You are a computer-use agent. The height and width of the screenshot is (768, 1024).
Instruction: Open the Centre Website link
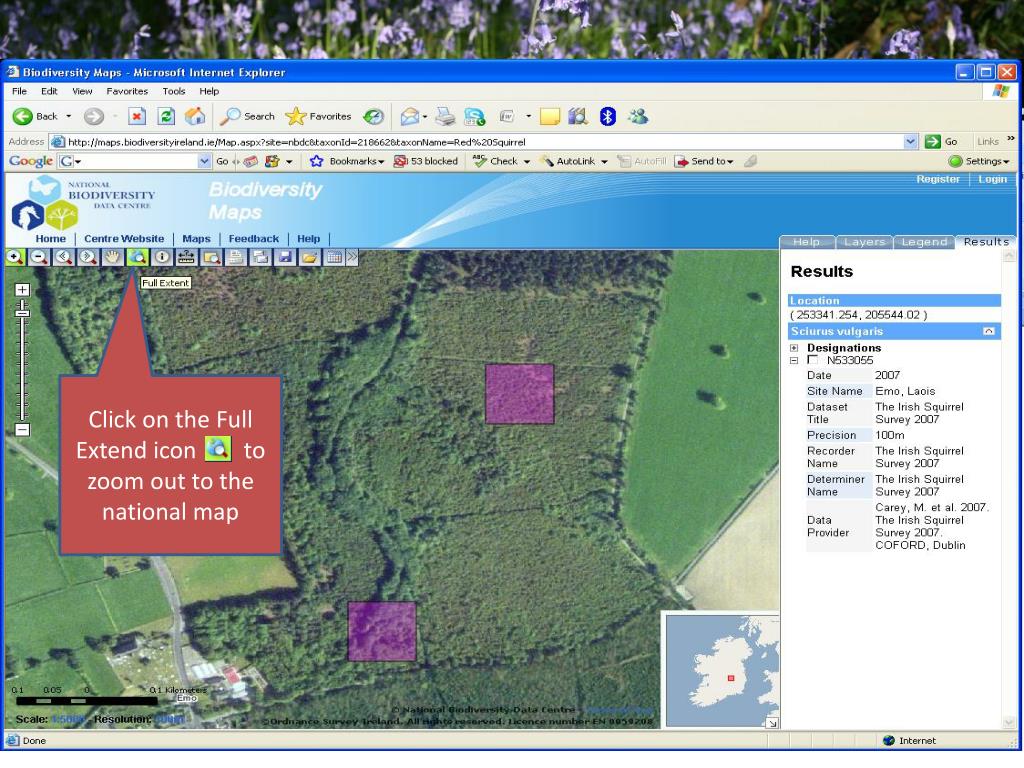point(123,239)
